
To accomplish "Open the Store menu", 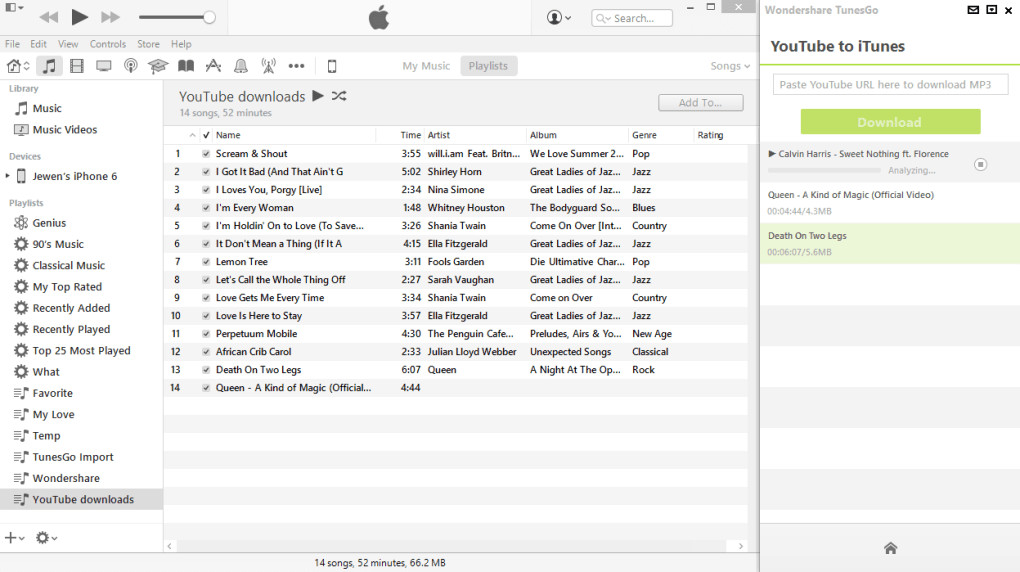I will pyautogui.click(x=148, y=44).
